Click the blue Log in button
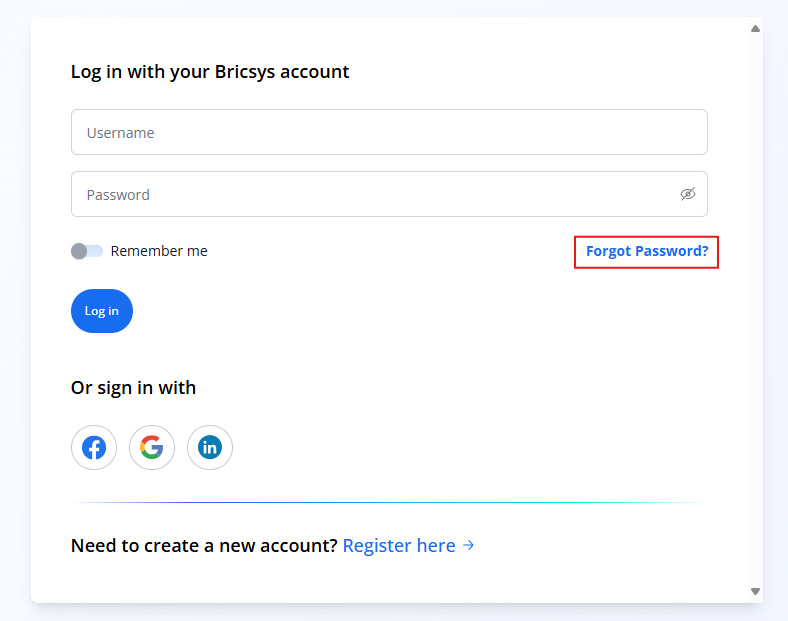The image size is (788, 621). pos(102,311)
